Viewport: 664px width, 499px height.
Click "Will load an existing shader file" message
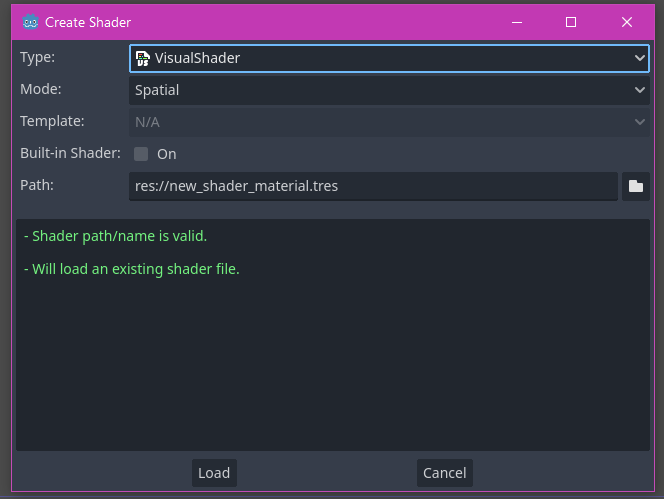(x=132, y=269)
